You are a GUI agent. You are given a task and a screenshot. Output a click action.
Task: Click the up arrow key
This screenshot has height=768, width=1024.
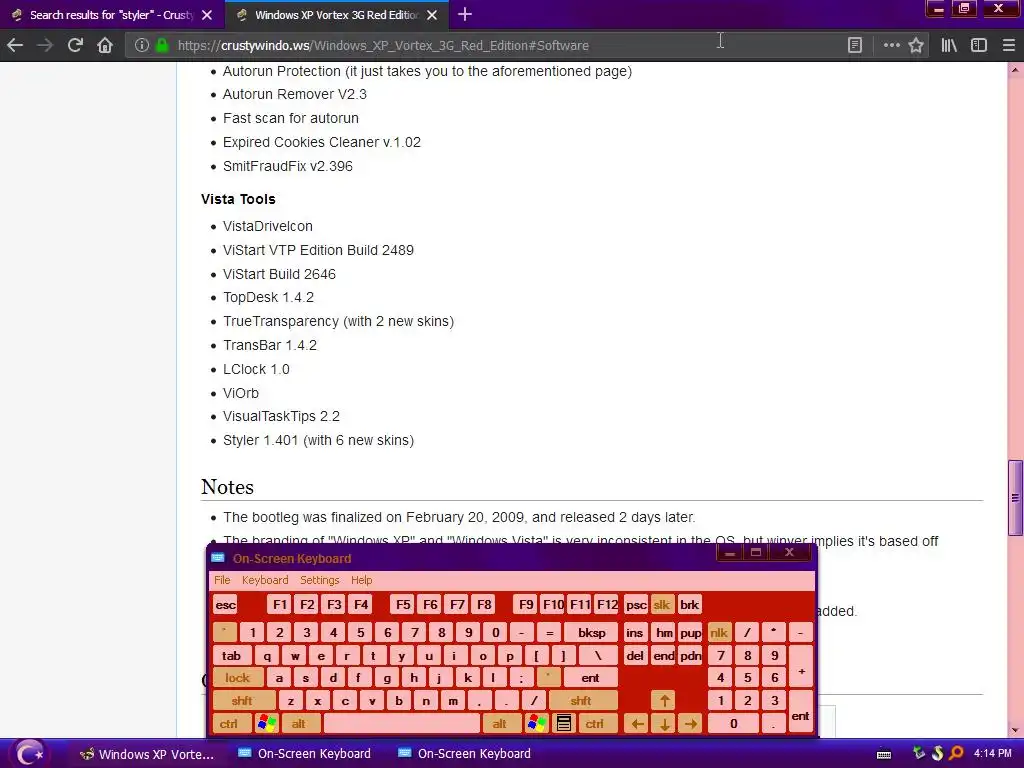[x=664, y=701]
